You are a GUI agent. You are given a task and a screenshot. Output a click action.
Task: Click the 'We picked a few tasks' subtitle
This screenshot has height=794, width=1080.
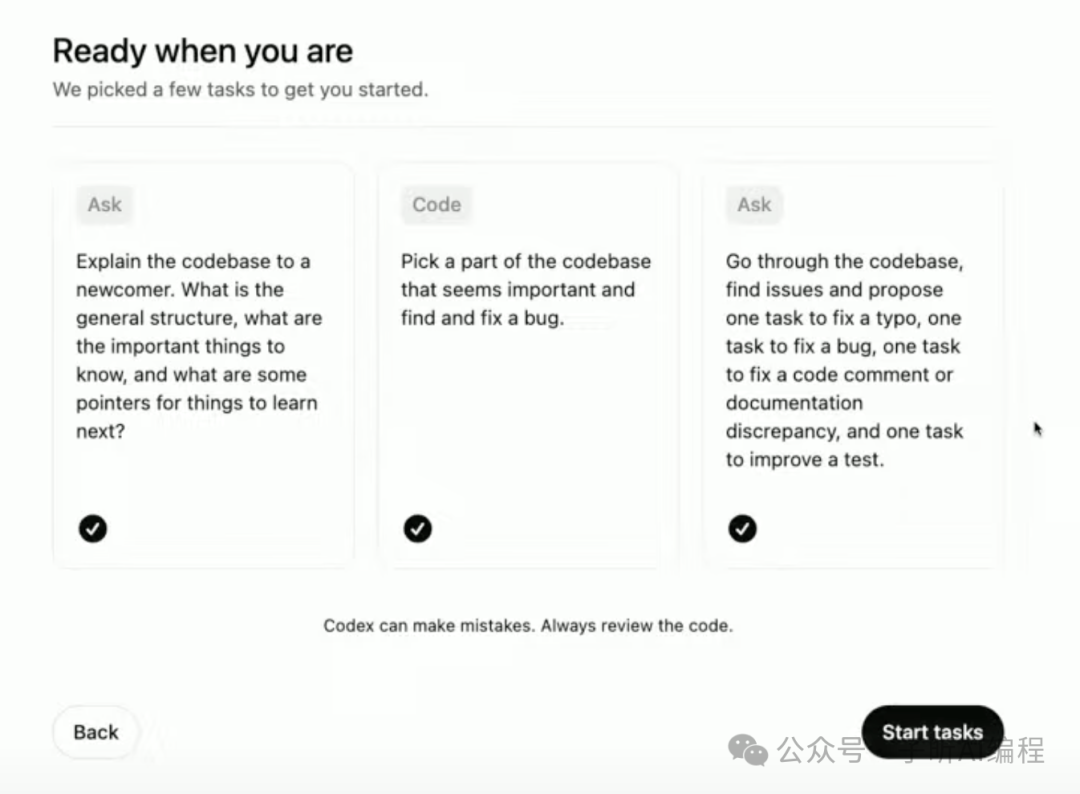pos(240,90)
